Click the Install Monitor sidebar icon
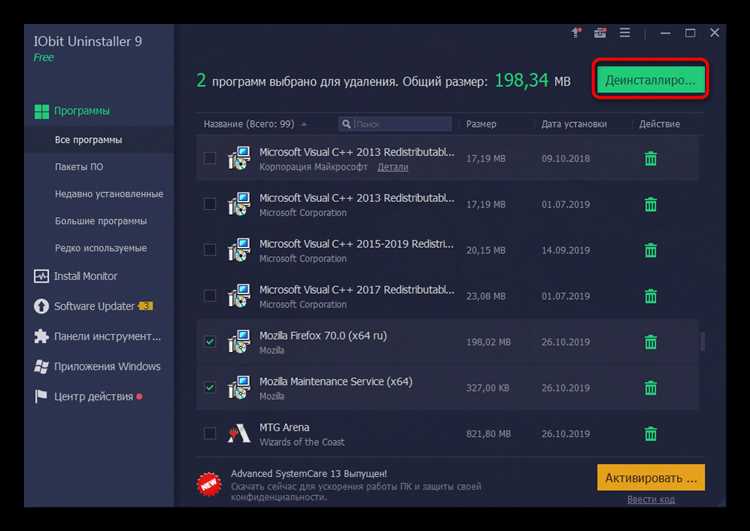Image resolution: width=750 pixels, height=531 pixels. click(41, 276)
